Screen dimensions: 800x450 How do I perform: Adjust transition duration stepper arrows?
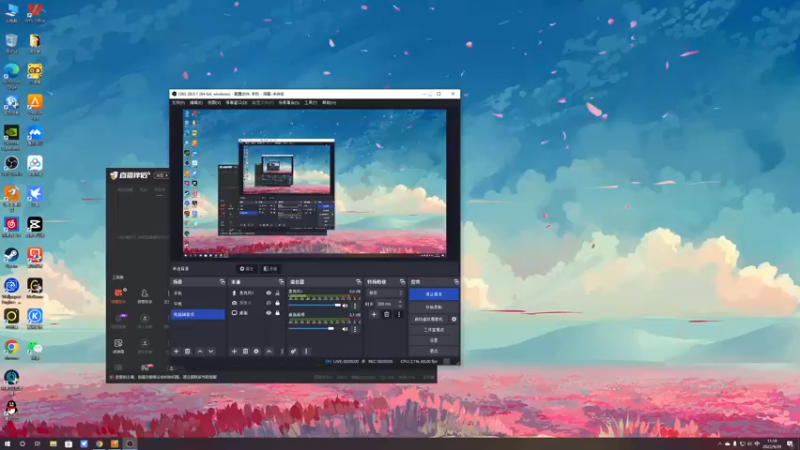[x=400, y=304]
